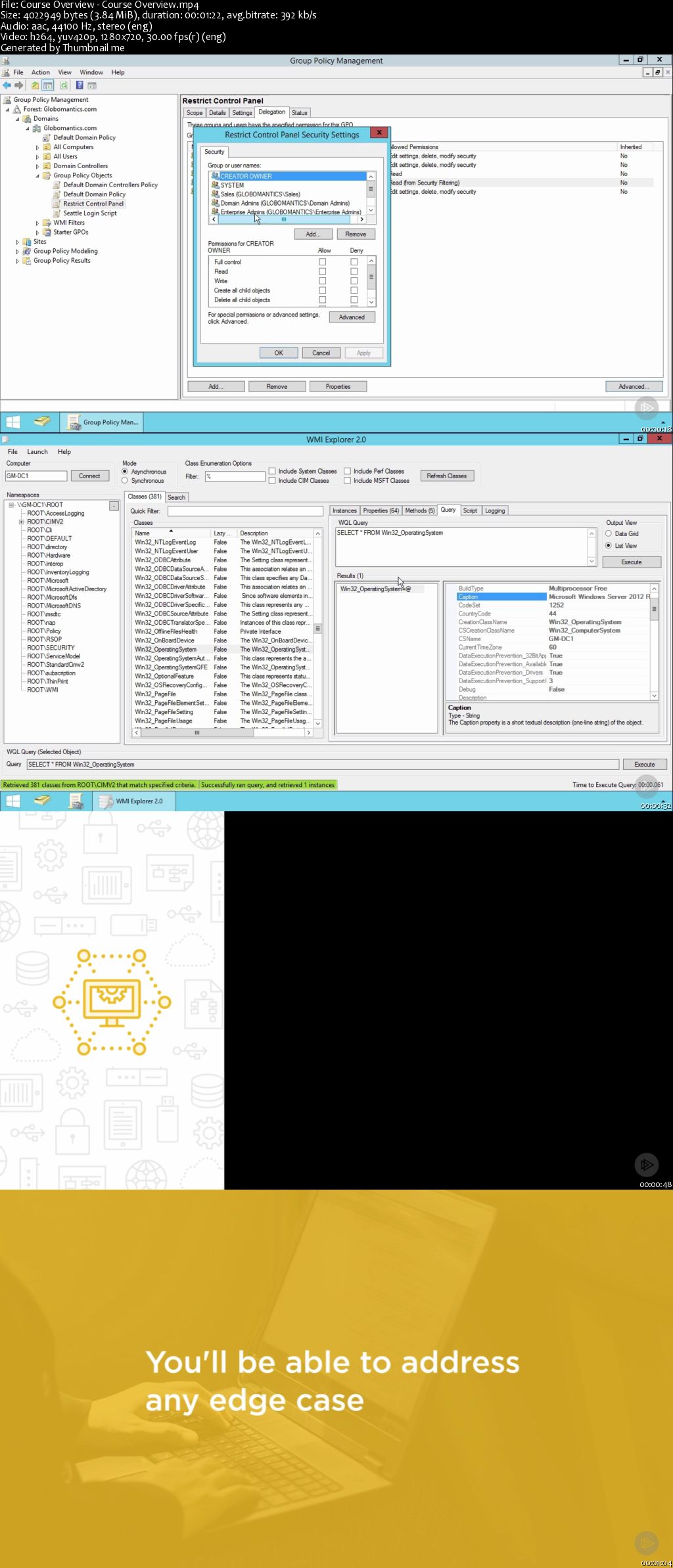Screen dimensions: 673x1568
Task: Open the Action menu in Group Policy Management
Action: (x=41, y=72)
